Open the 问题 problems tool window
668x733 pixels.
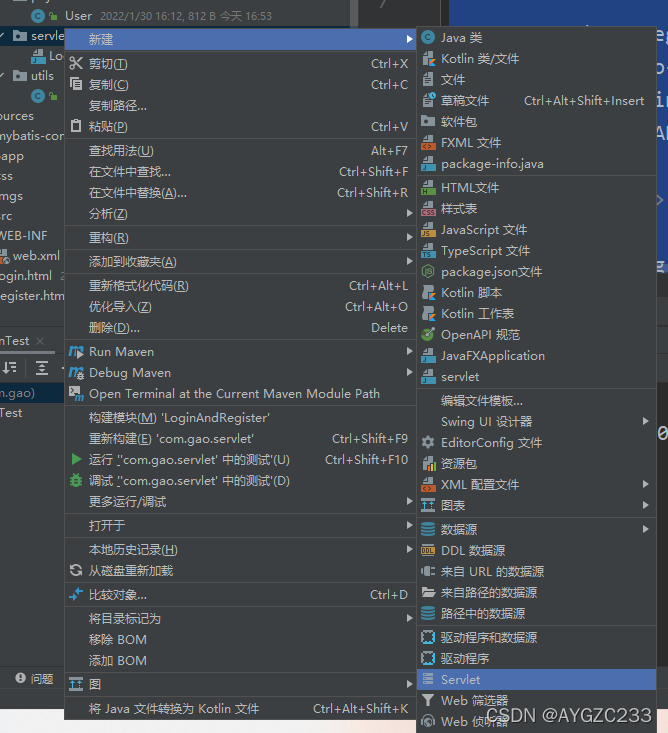click(35, 678)
